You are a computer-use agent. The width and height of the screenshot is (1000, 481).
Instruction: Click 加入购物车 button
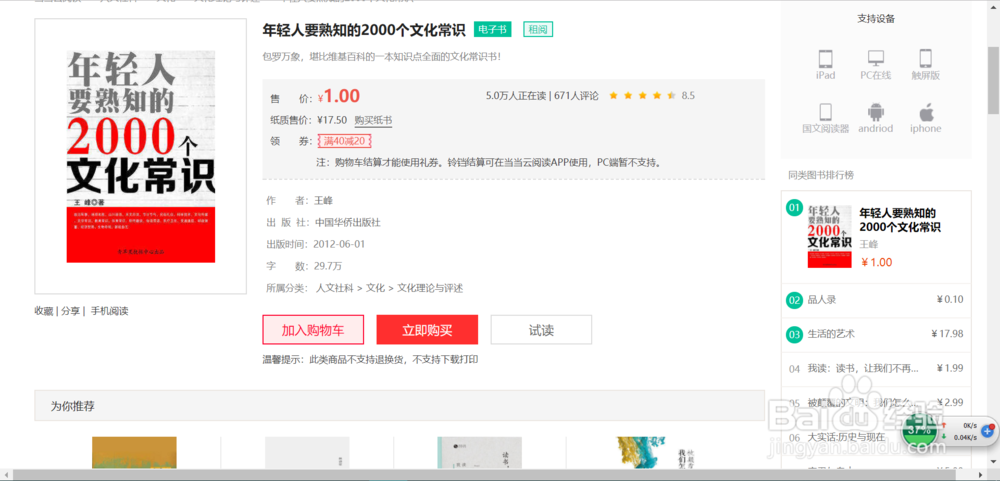pyautogui.click(x=313, y=330)
